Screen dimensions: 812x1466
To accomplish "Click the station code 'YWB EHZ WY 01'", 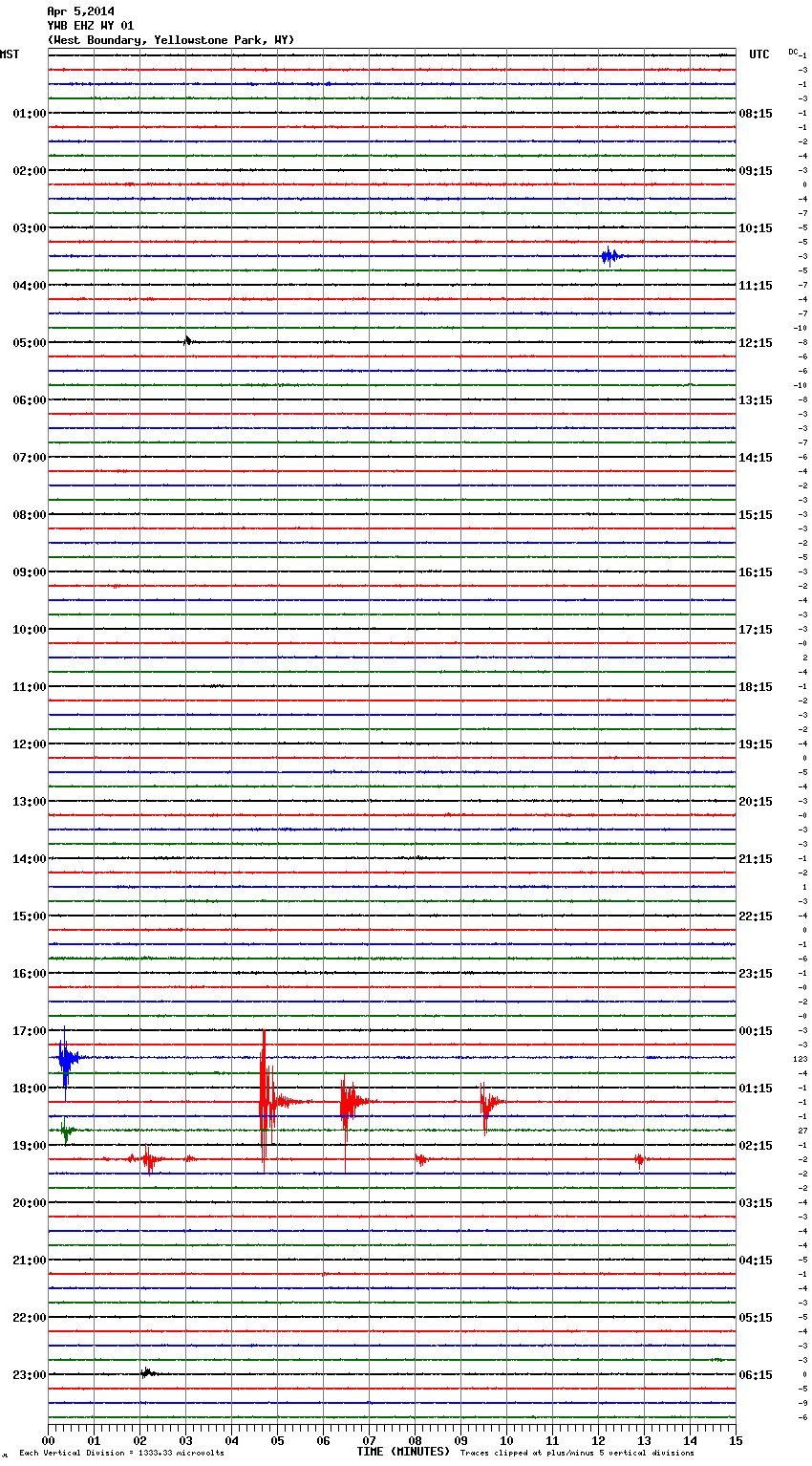I will (91, 26).
